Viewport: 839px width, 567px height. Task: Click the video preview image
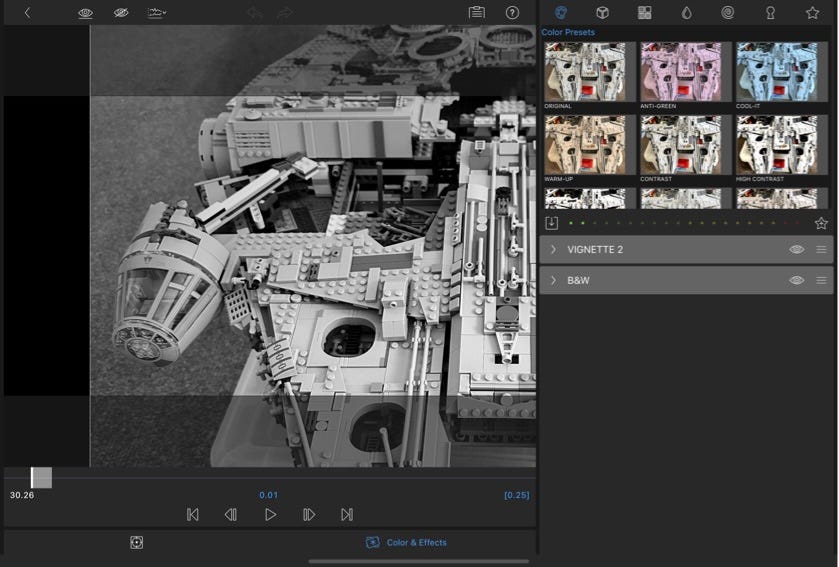[313, 246]
